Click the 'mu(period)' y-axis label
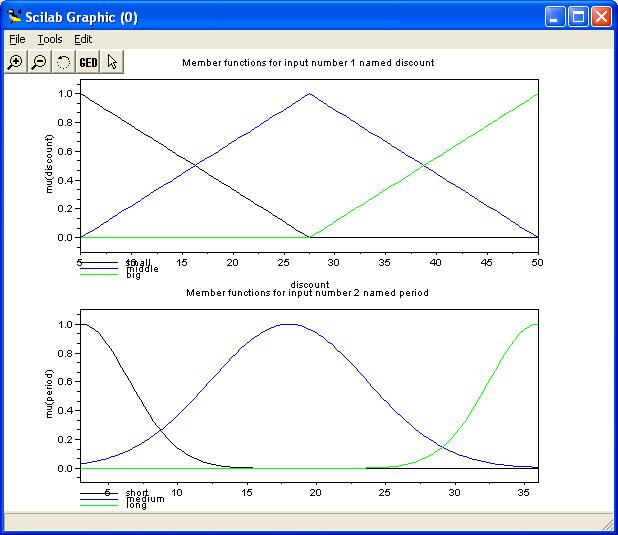Viewport: 618px width, 535px height. (x=50, y=397)
